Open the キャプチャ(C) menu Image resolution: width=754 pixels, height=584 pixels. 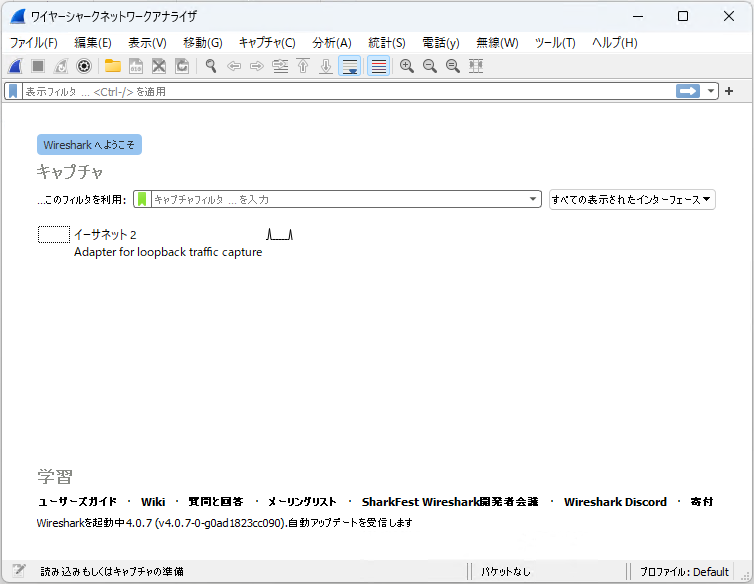267,43
